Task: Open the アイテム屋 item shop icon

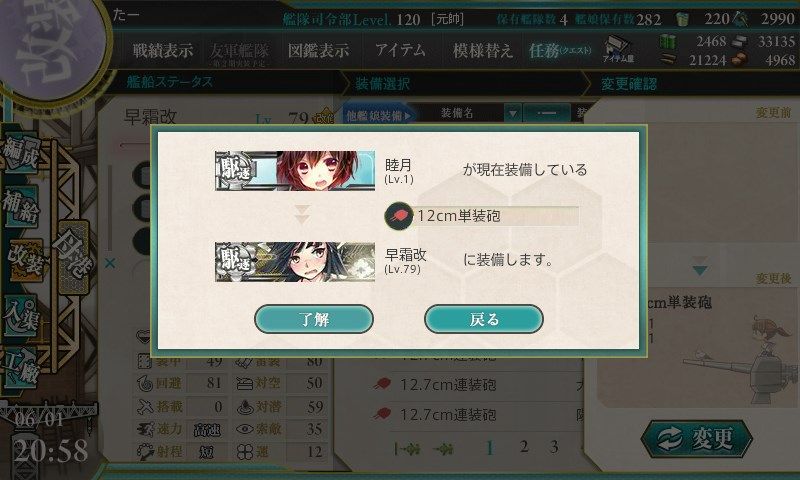Action: pyautogui.click(x=618, y=49)
